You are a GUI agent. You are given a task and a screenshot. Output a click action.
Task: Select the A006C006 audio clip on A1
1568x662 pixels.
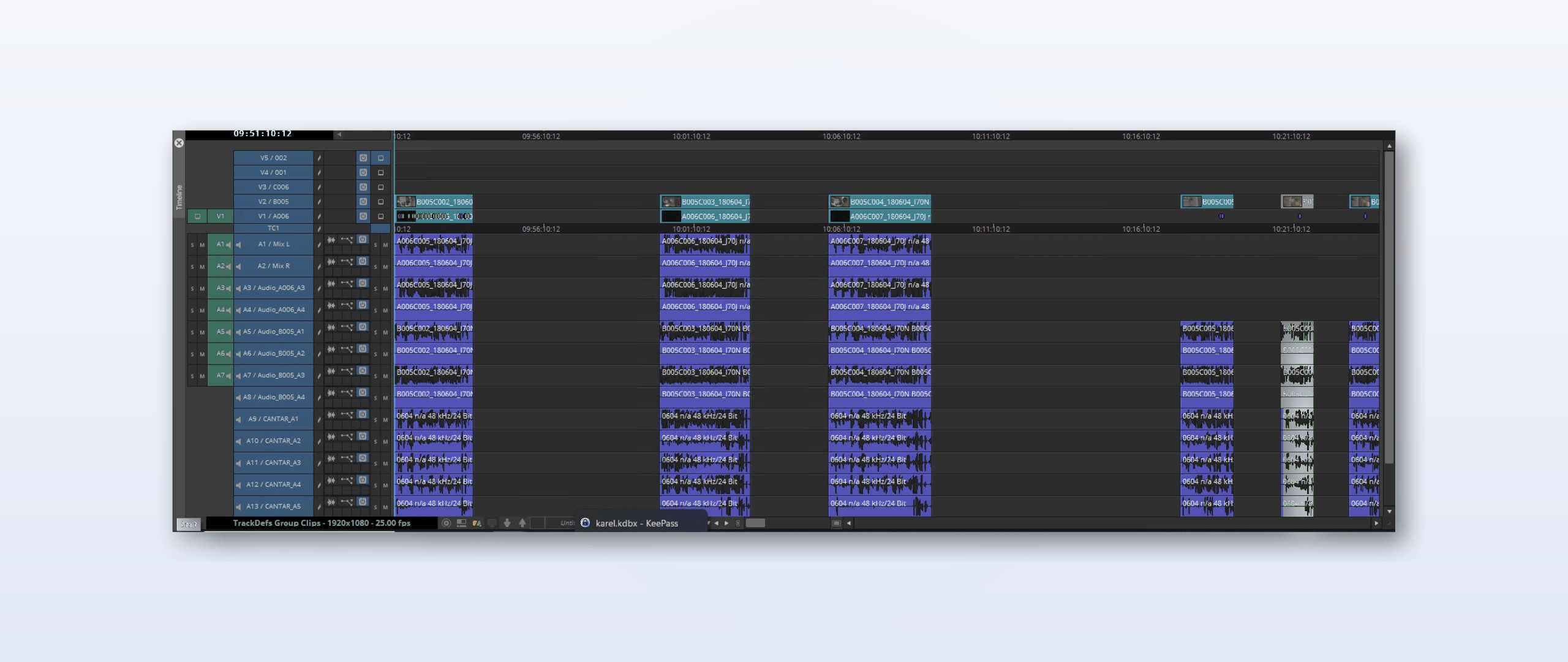click(x=705, y=245)
